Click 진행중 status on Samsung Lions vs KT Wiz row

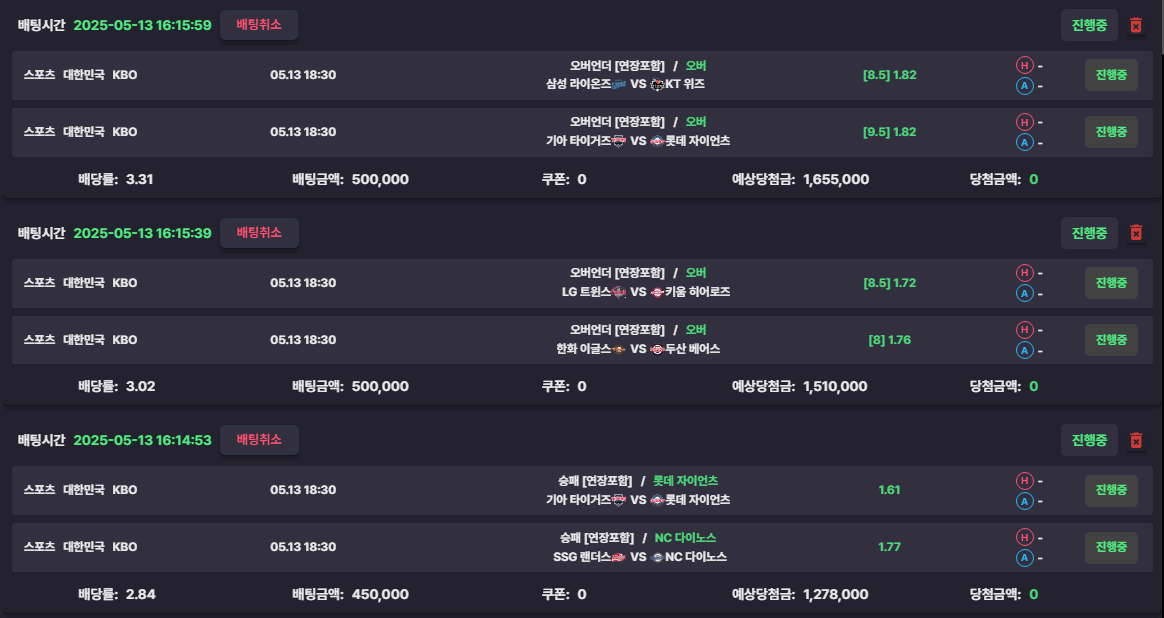coord(1111,75)
